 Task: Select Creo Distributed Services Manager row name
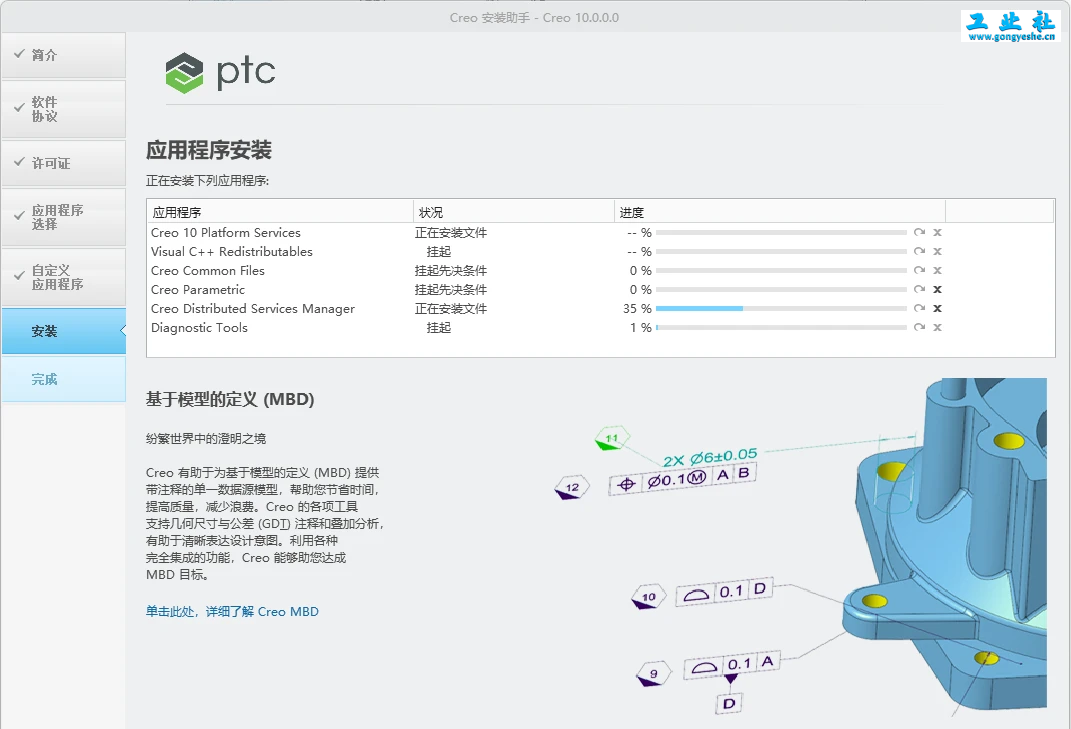[x=253, y=309]
